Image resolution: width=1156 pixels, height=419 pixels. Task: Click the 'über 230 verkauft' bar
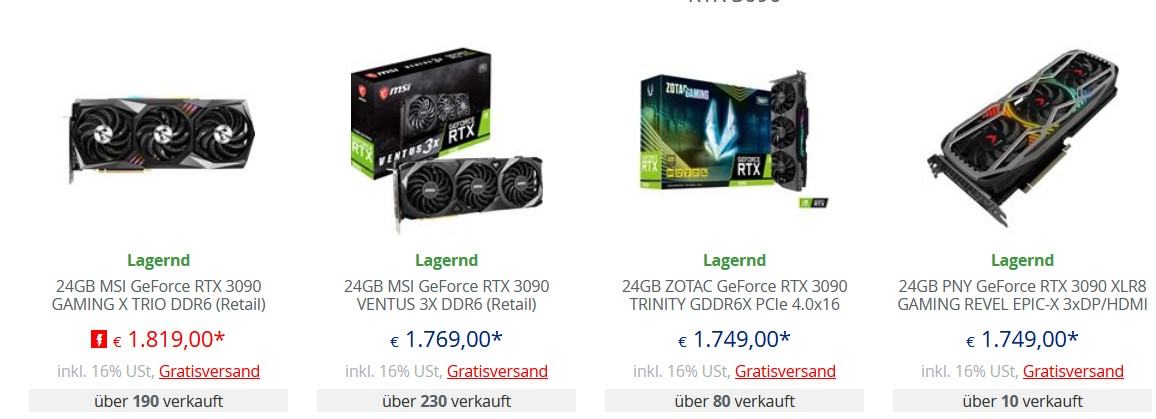point(447,401)
